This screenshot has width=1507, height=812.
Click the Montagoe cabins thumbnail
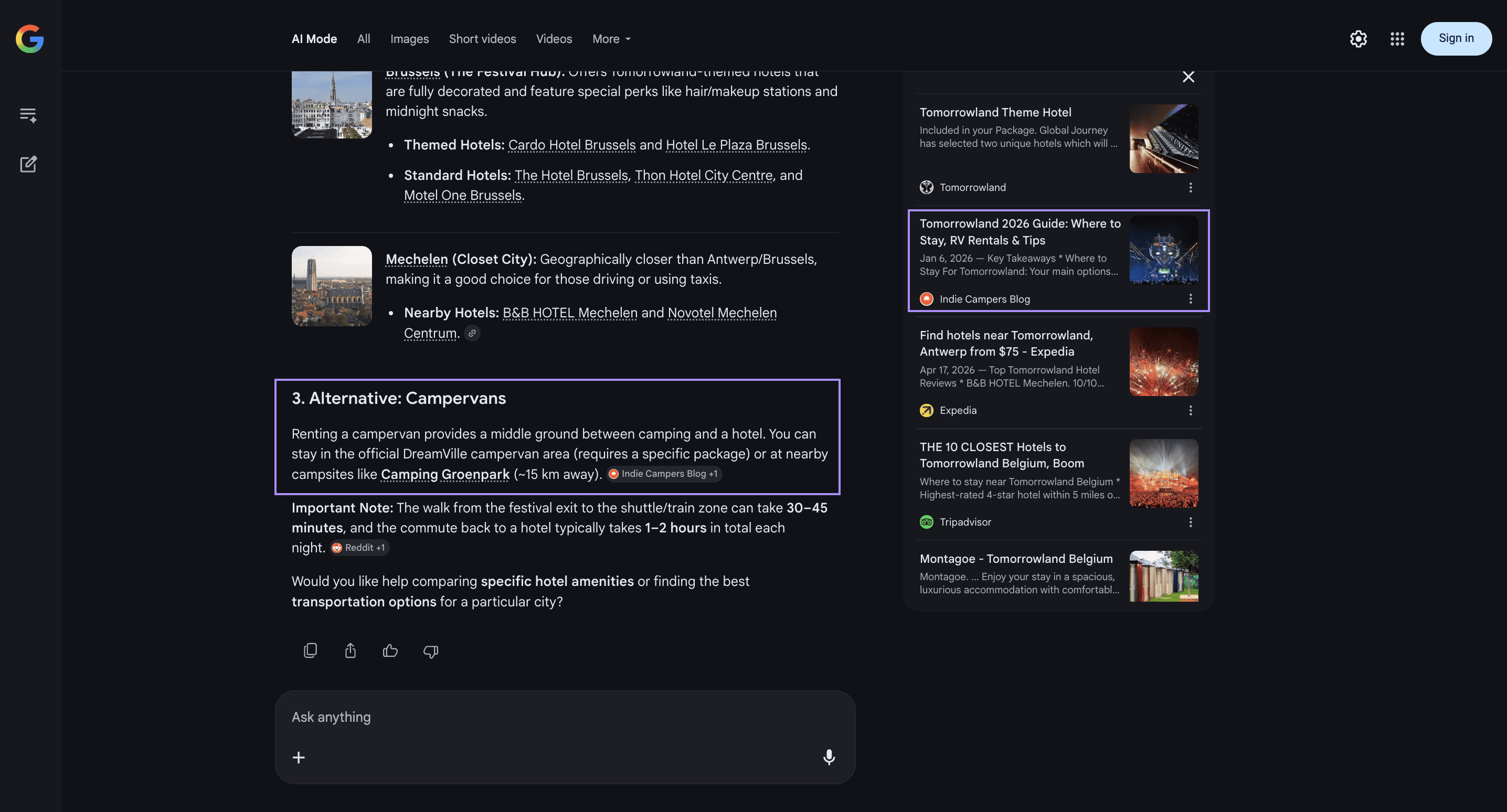coord(1164,576)
